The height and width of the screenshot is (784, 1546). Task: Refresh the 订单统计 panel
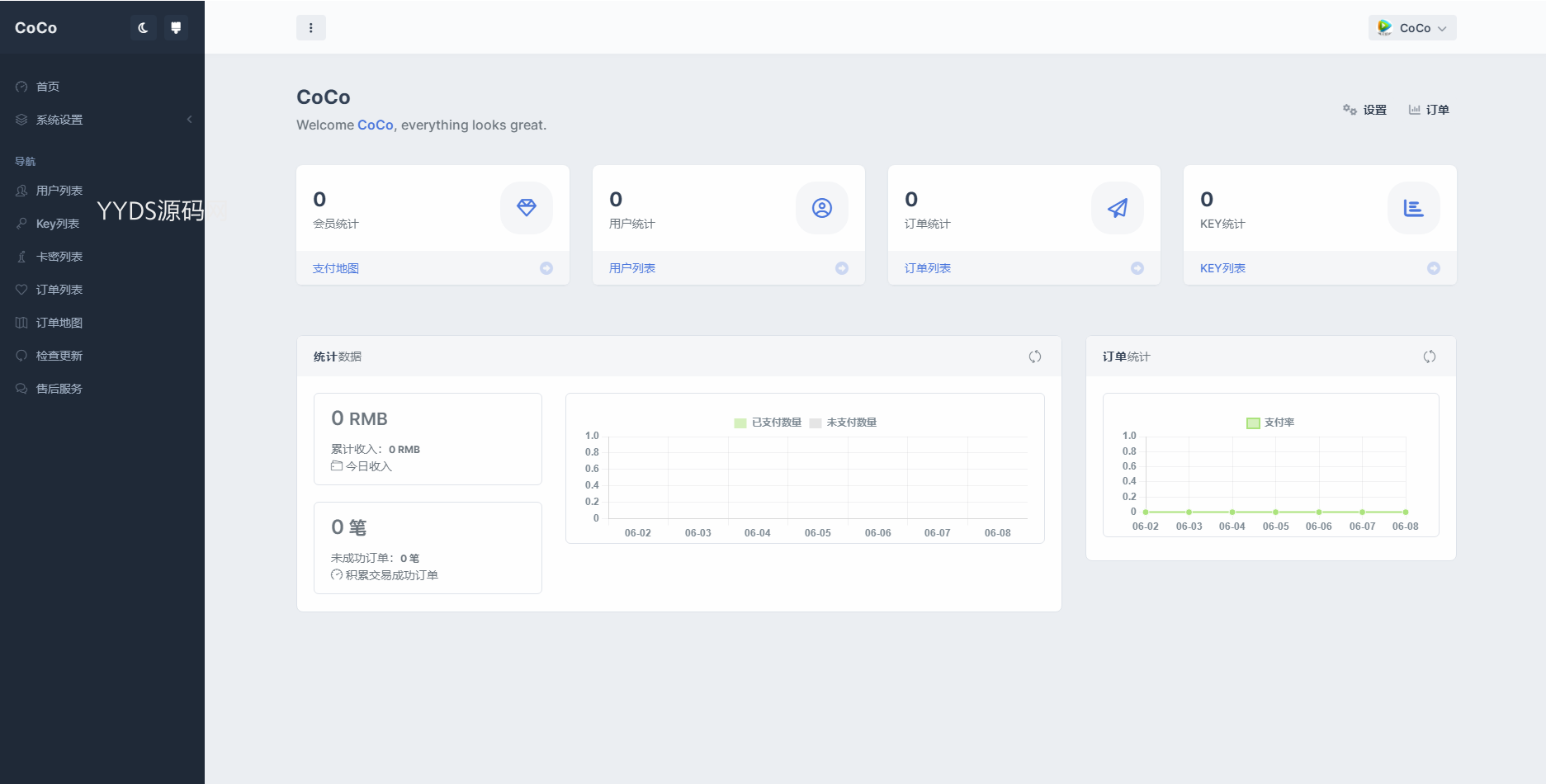click(x=1429, y=357)
